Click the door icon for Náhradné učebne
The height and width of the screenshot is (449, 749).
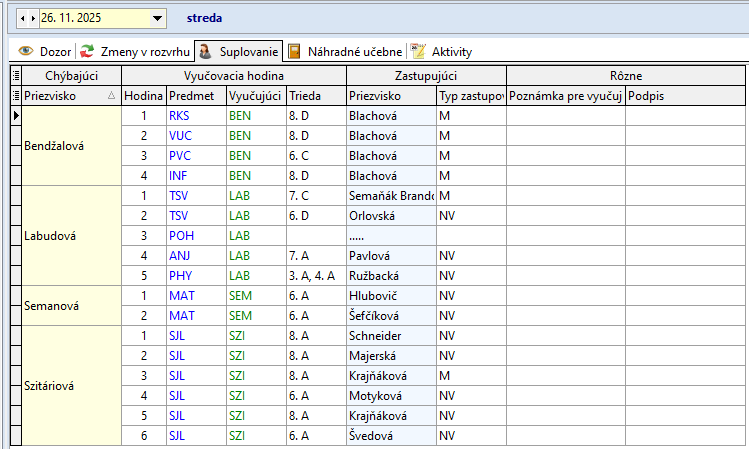pos(295,51)
